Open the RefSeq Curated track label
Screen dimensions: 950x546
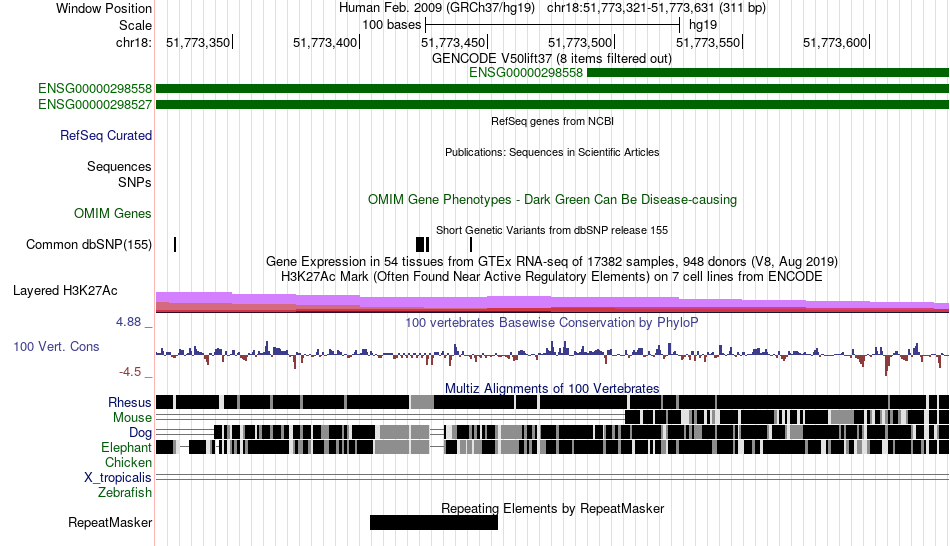pos(106,135)
